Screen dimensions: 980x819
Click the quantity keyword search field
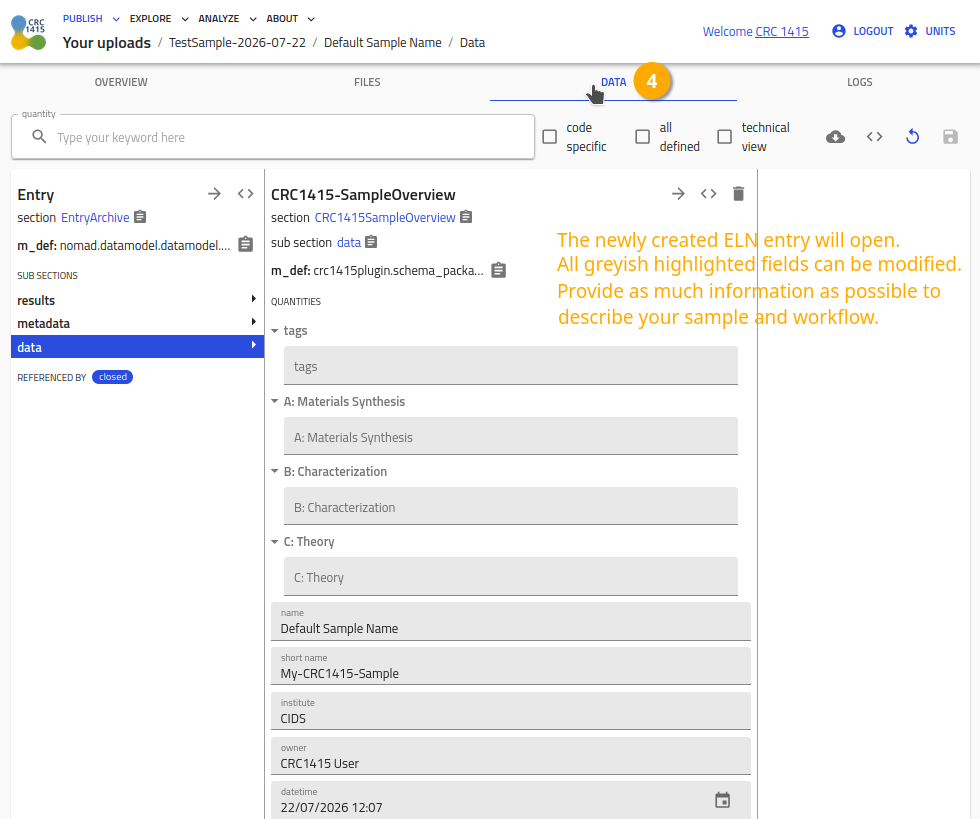pyautogui.click(x=273, y=137)
